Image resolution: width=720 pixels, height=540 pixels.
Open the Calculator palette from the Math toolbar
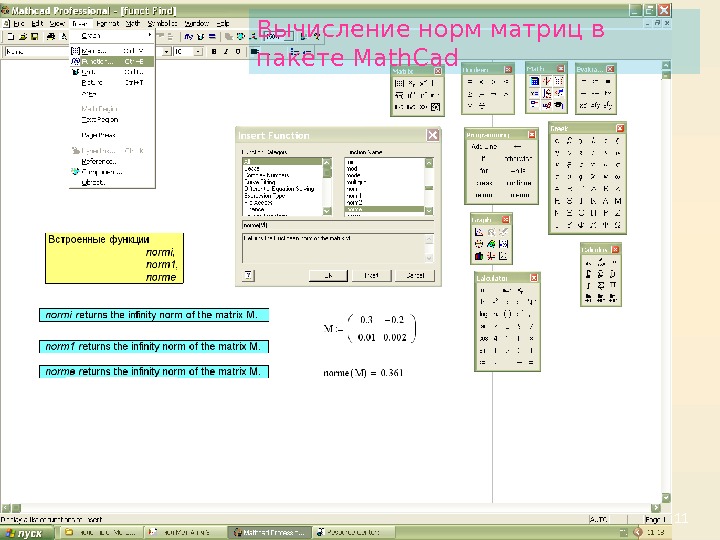[x=534, y=81]
